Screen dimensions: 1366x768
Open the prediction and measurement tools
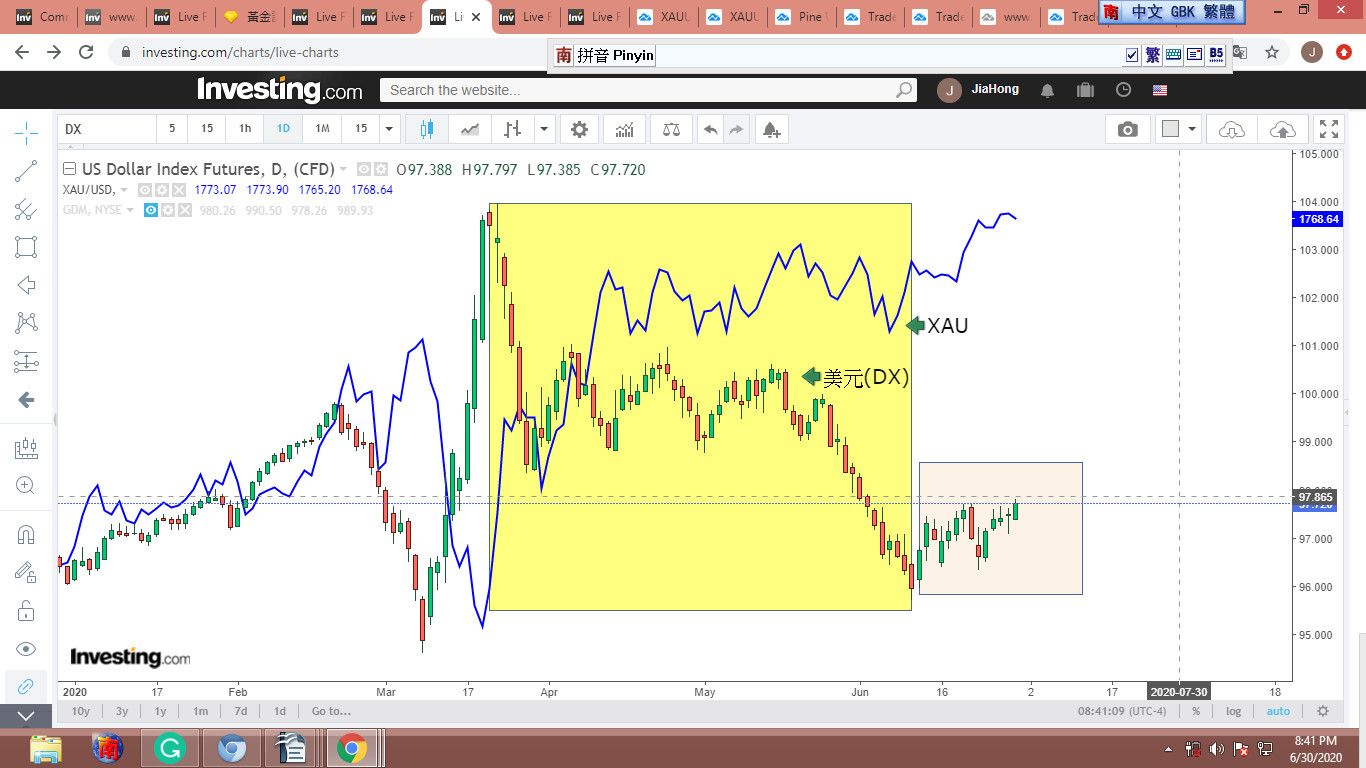tap(26, 361)
